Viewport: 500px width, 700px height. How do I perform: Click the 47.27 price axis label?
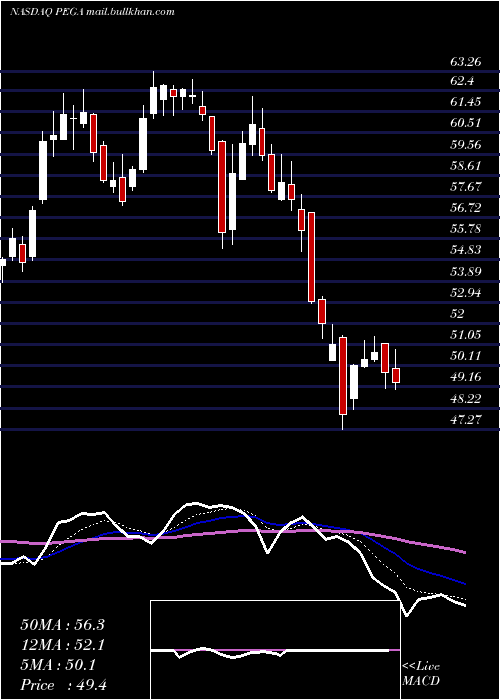click(466, 419)
